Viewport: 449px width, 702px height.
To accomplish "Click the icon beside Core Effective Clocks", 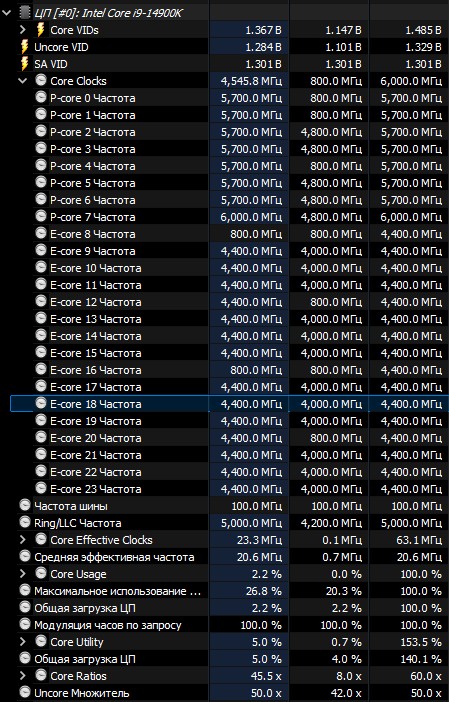I will 41,540.
